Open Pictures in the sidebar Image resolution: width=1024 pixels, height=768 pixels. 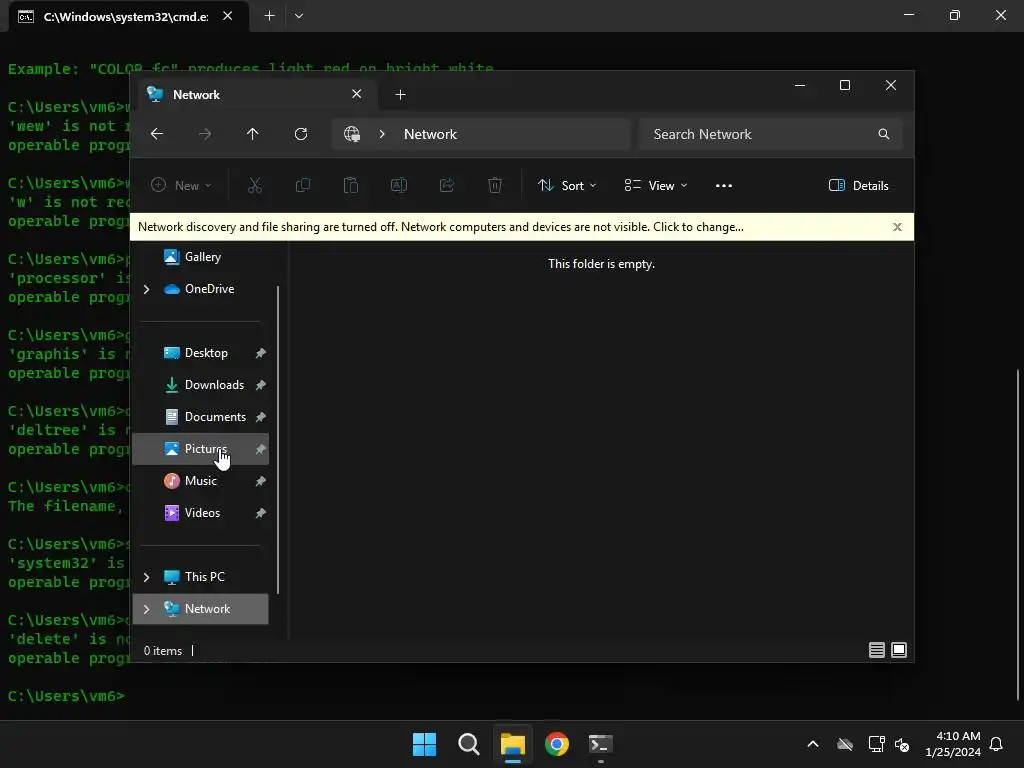click(200, 449)
